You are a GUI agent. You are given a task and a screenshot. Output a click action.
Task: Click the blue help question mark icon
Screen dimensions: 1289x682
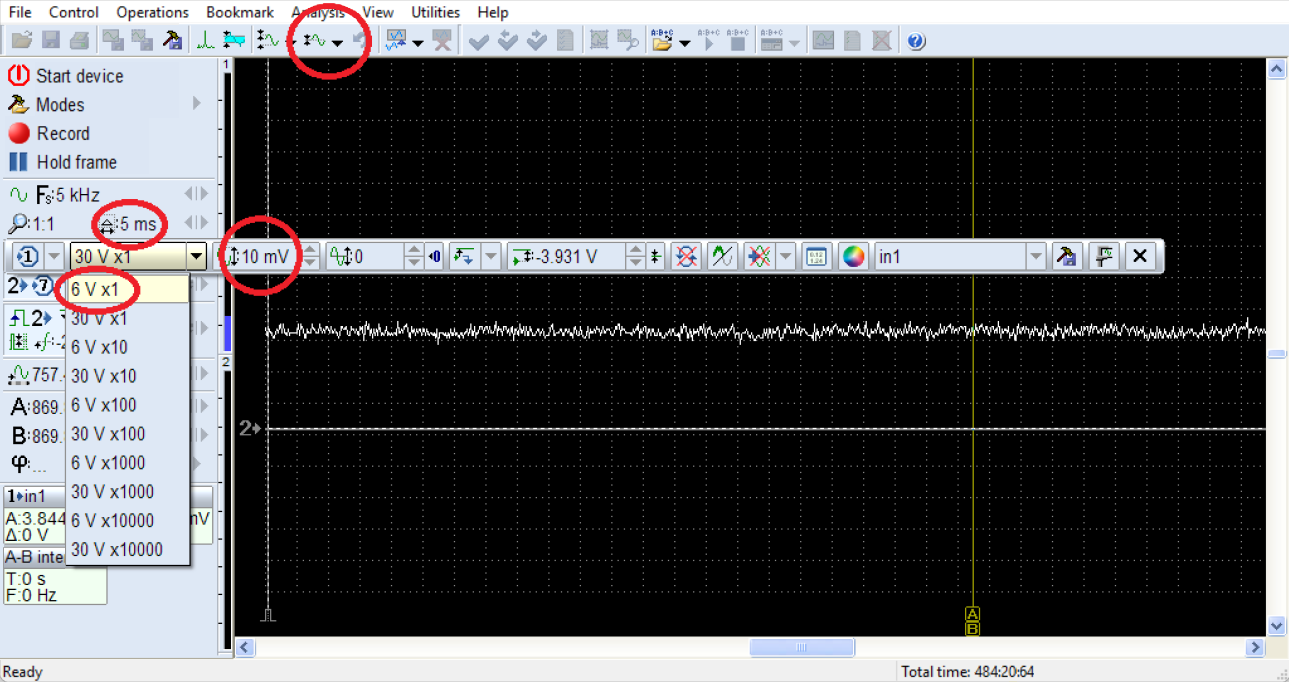[x=916, y=41]
